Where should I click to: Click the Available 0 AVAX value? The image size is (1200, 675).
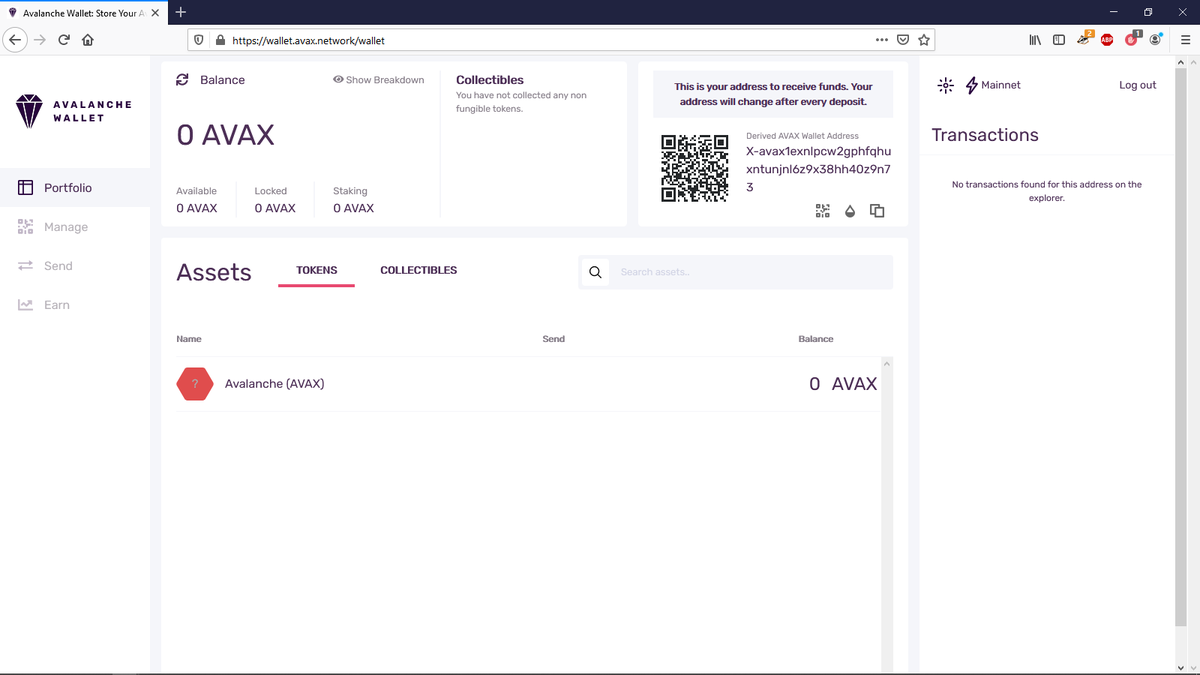[197, 208]
